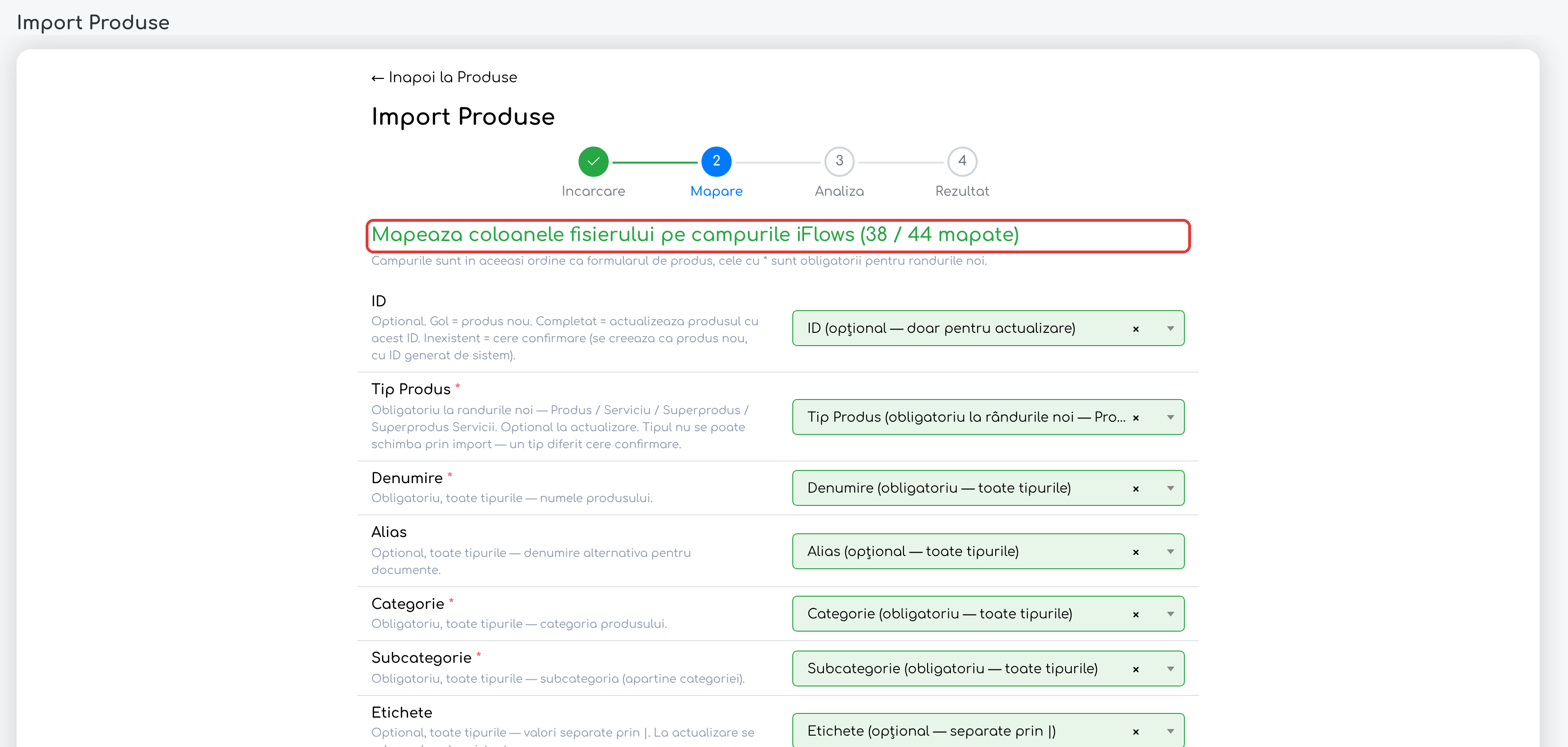
Task: Clear the Categorie mapping
Action: pos(1135,615)
